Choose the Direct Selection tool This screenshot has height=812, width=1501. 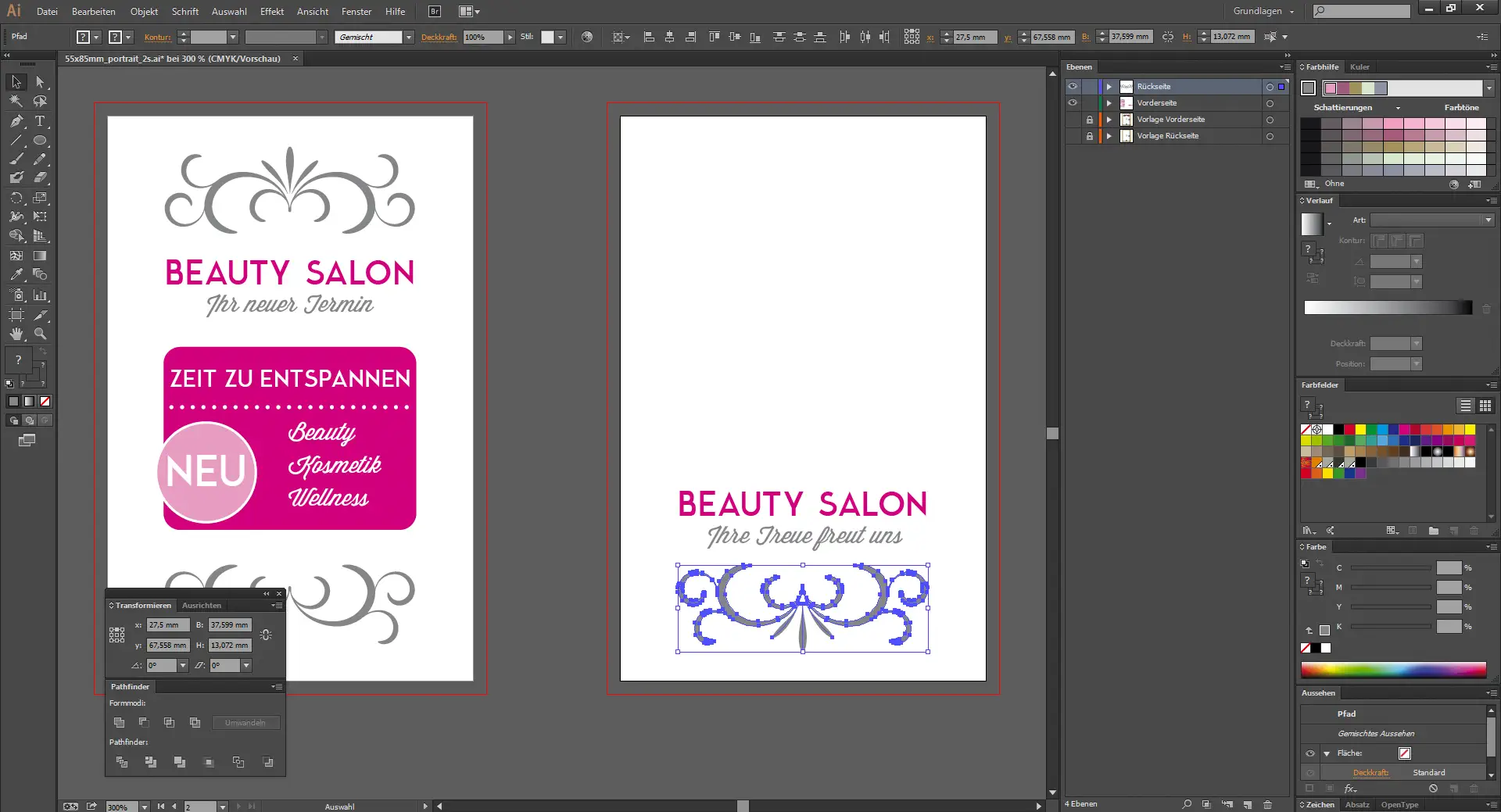click(x=40, y=82)
